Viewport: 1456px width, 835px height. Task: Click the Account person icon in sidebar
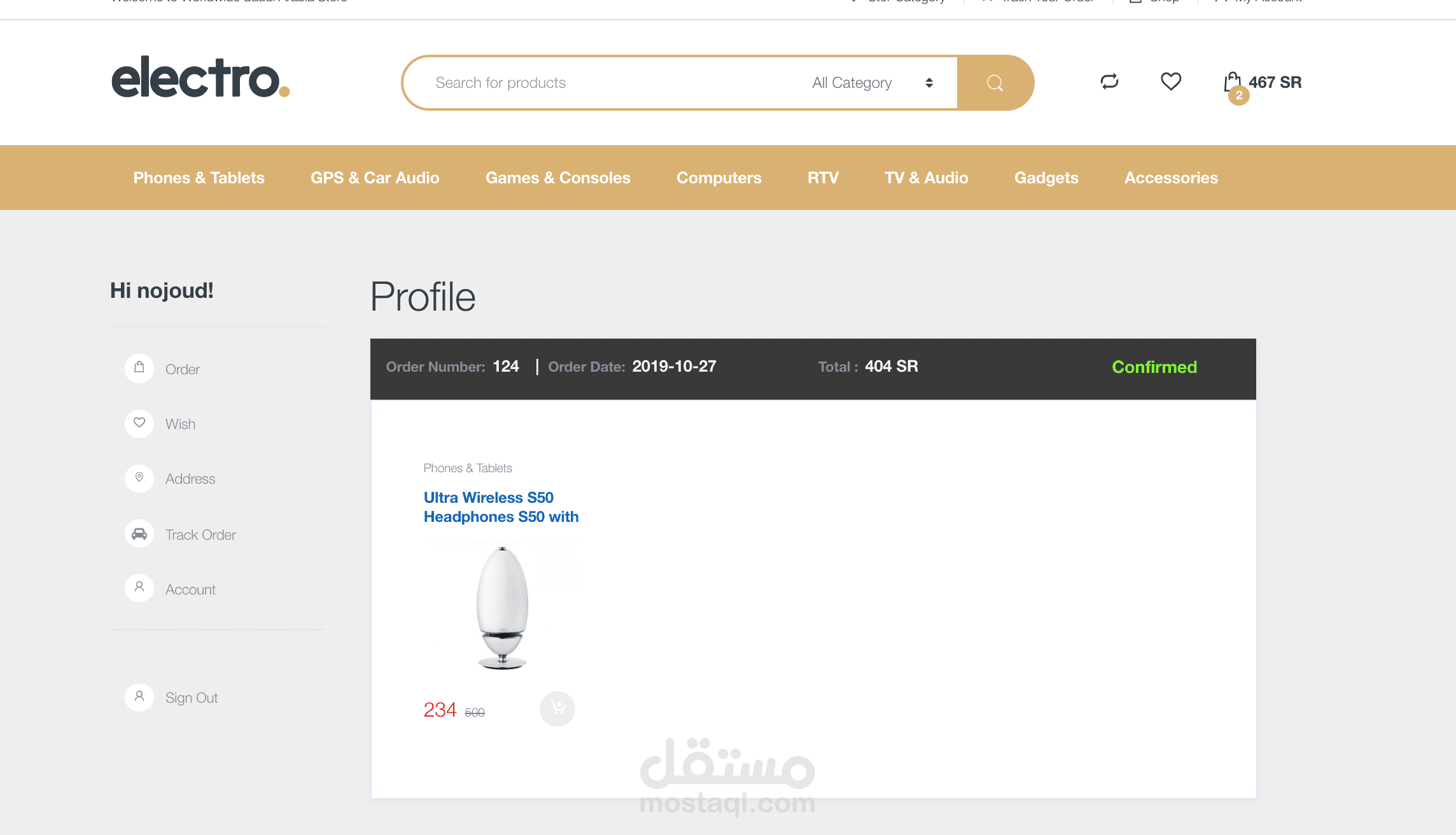[139, 588]
